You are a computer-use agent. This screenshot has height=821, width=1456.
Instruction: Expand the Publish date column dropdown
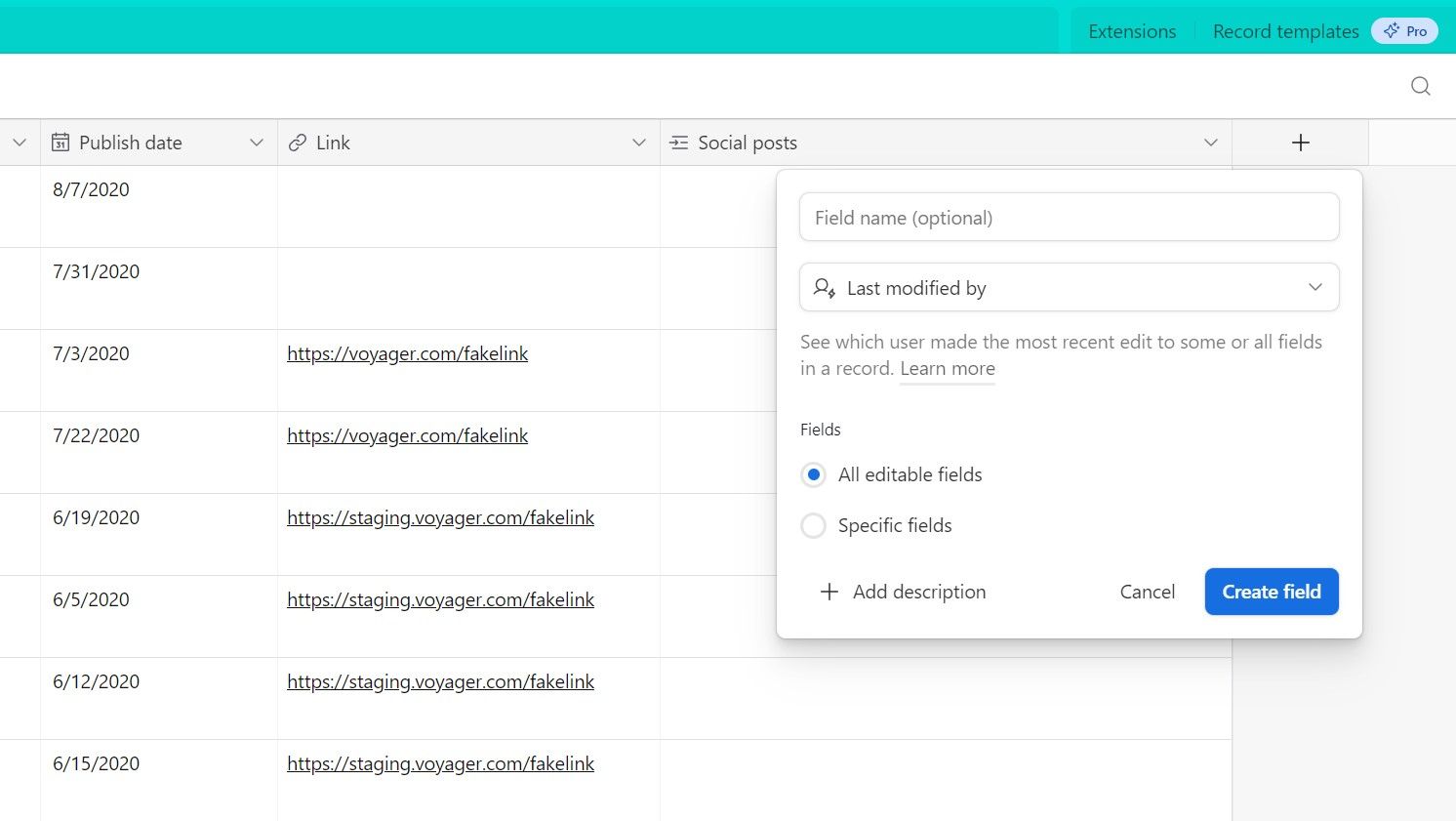(257, 143)
